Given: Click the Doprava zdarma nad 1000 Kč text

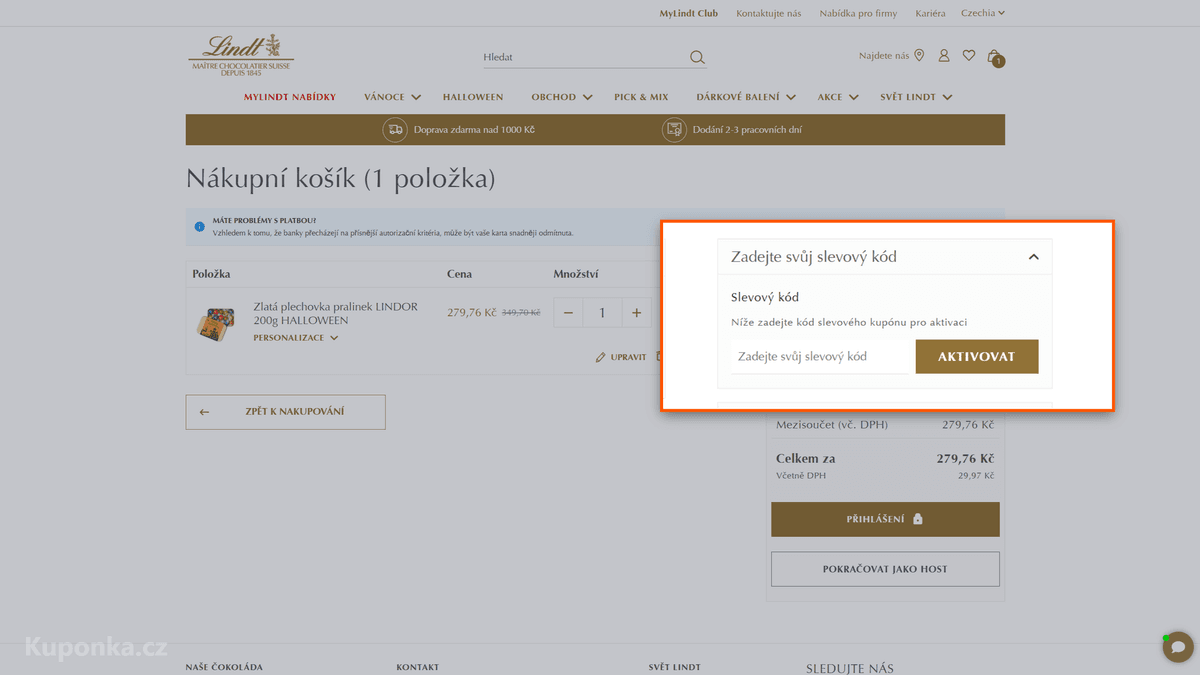Looking at the screenshot, I should tap(474, 130).
